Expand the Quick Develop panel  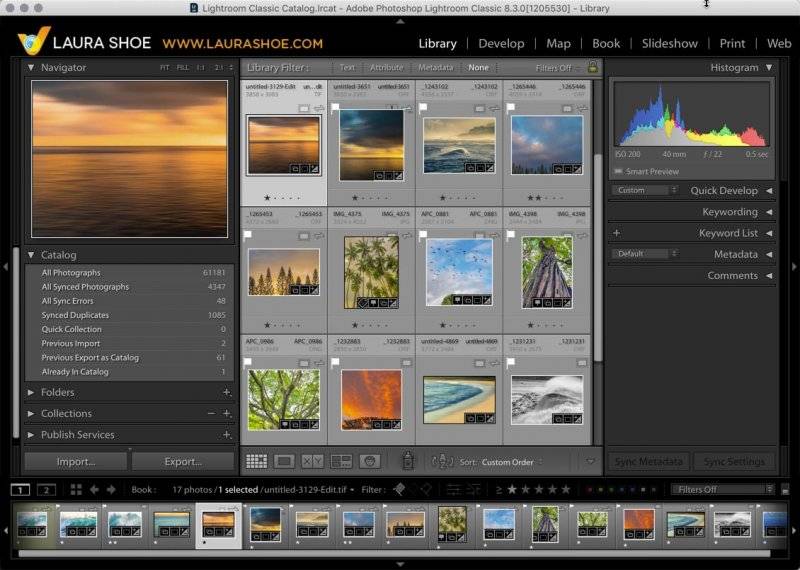tap(769, 190)
